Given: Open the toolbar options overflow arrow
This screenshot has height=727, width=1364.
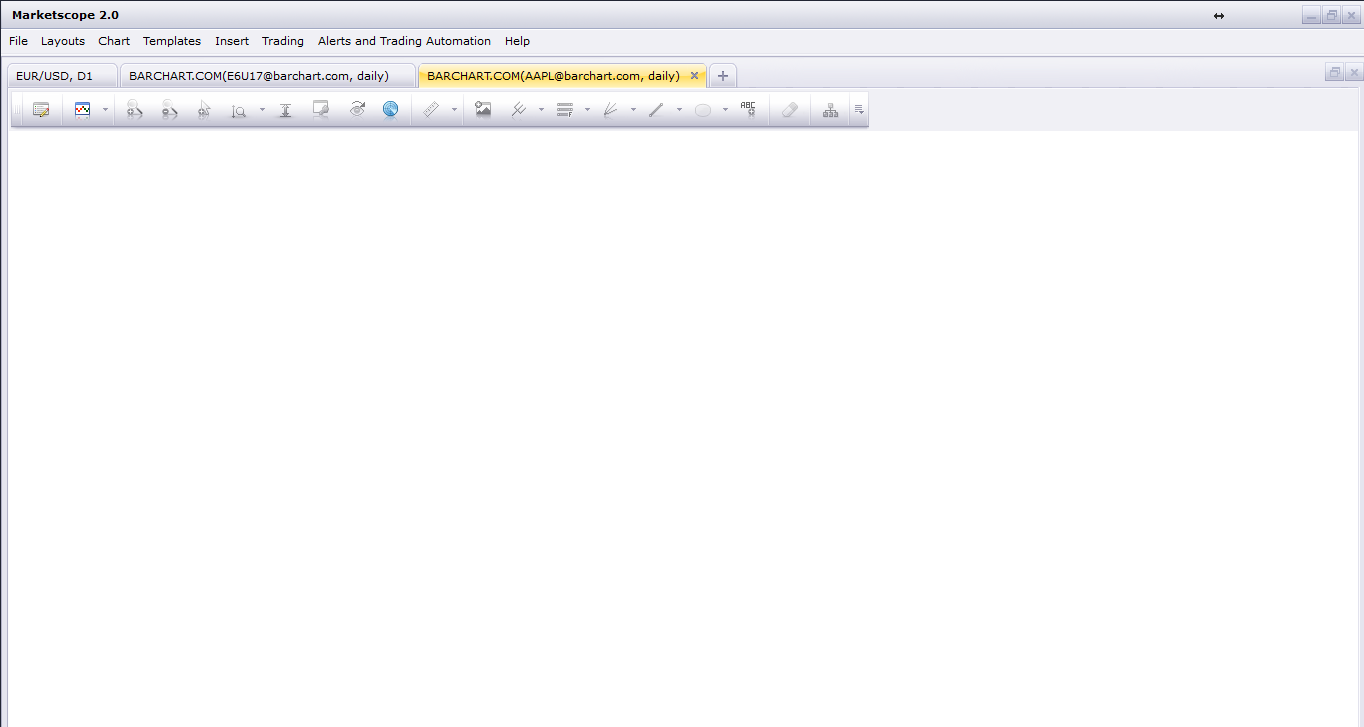Looking at the screenshot, I should [x=859, y=110].
